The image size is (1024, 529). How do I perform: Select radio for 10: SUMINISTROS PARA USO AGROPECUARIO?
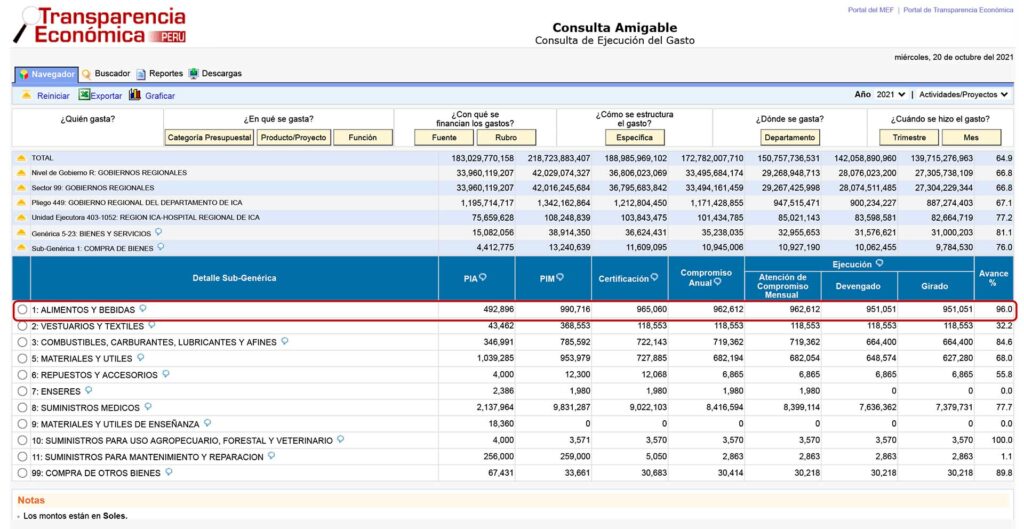coord(23,440)
